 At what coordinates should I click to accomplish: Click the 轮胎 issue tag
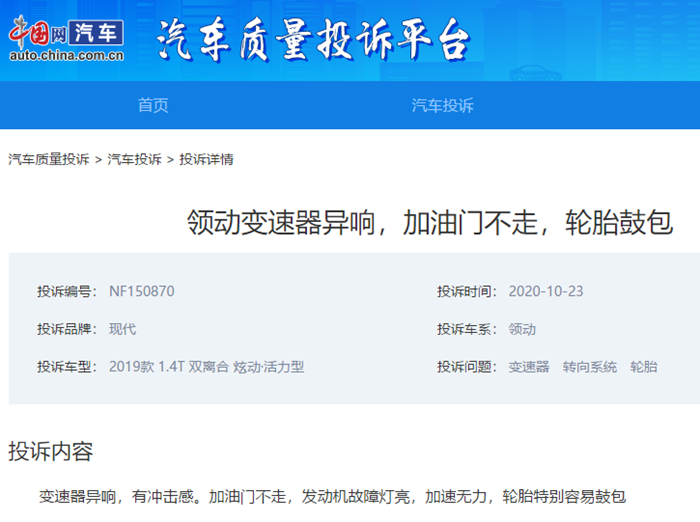(x=643, y=367)
